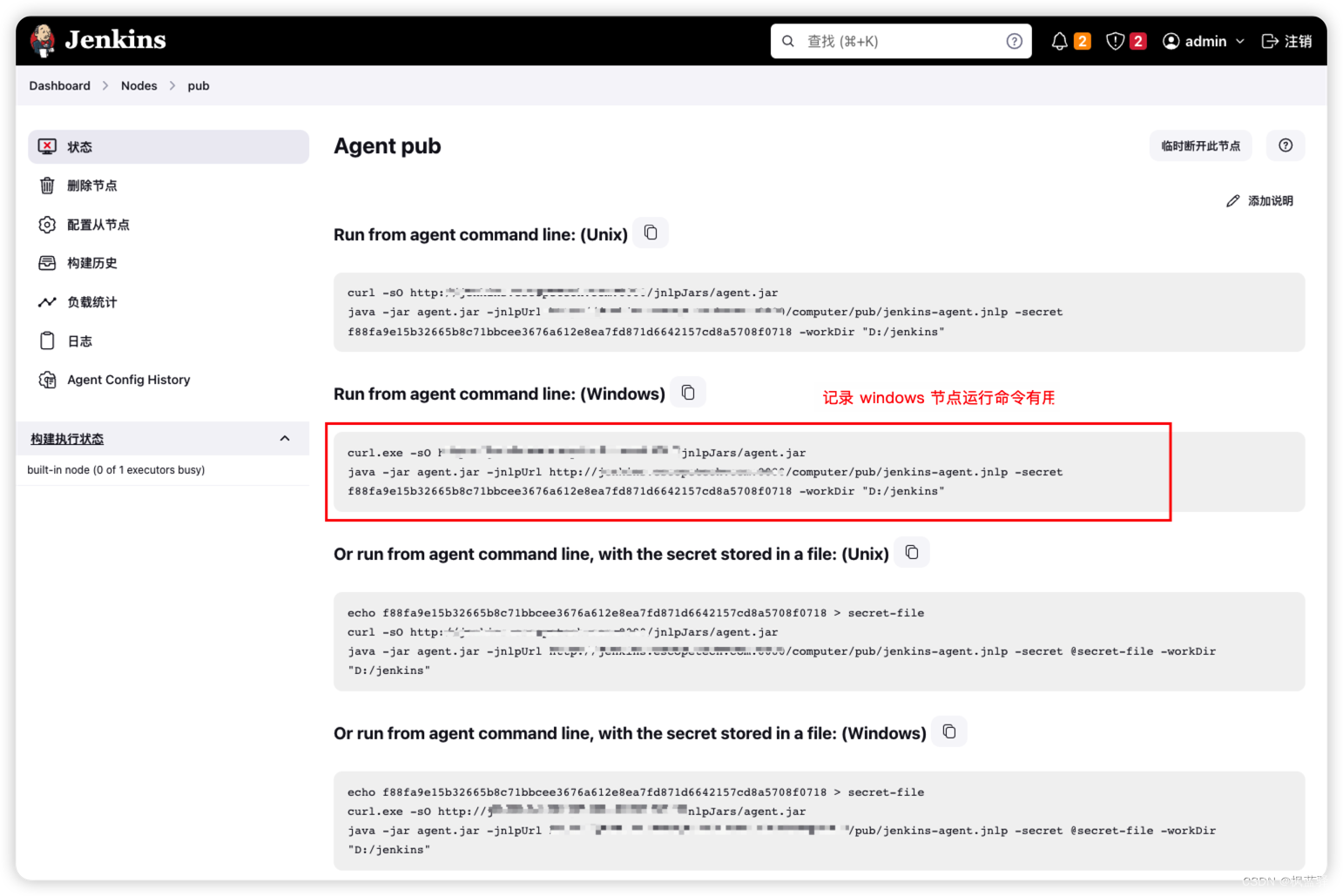Open 配置从节点 in the sidebar
Screen dimensions: 1343x896
click(169, 225)
